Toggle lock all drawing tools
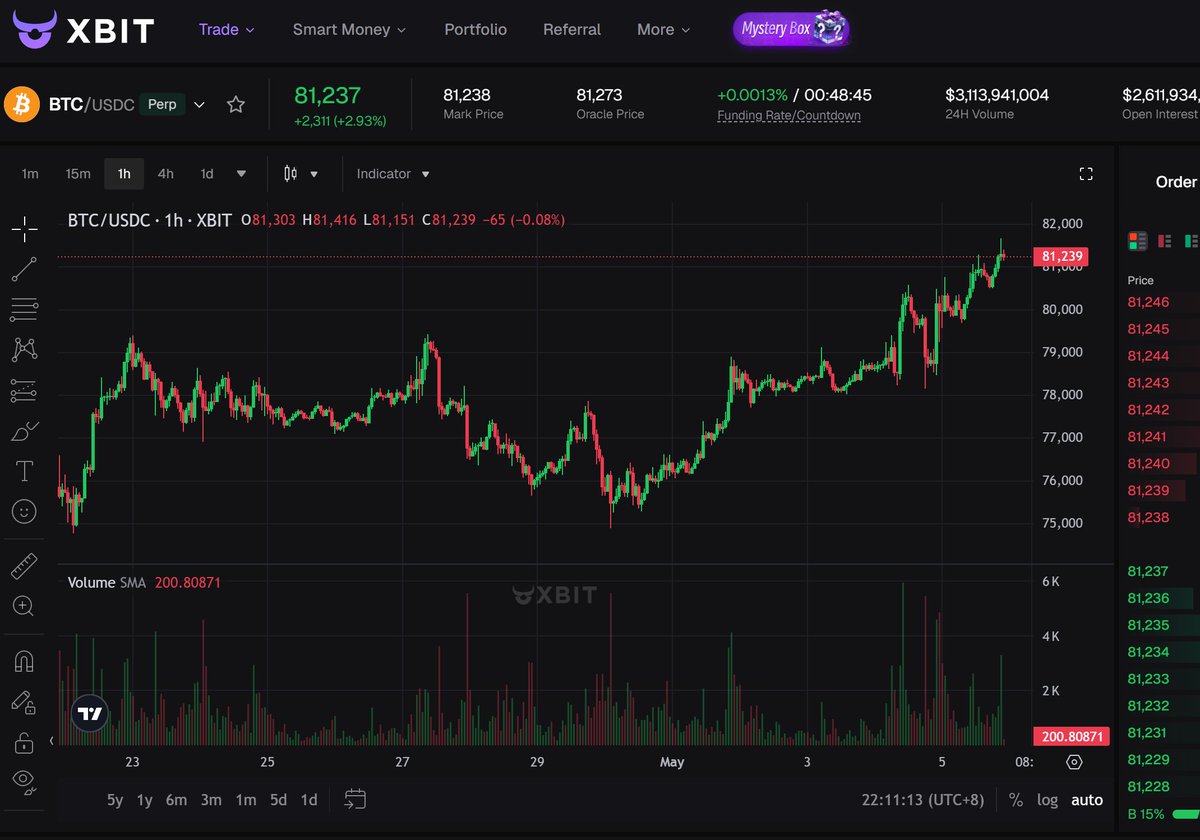The width and height of the screenshot is (1200, 840). point(25,743)
